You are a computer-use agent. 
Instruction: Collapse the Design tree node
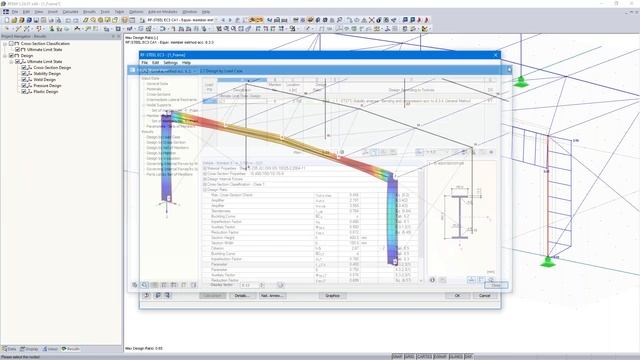pyautogui.click(x=5, y=56)
